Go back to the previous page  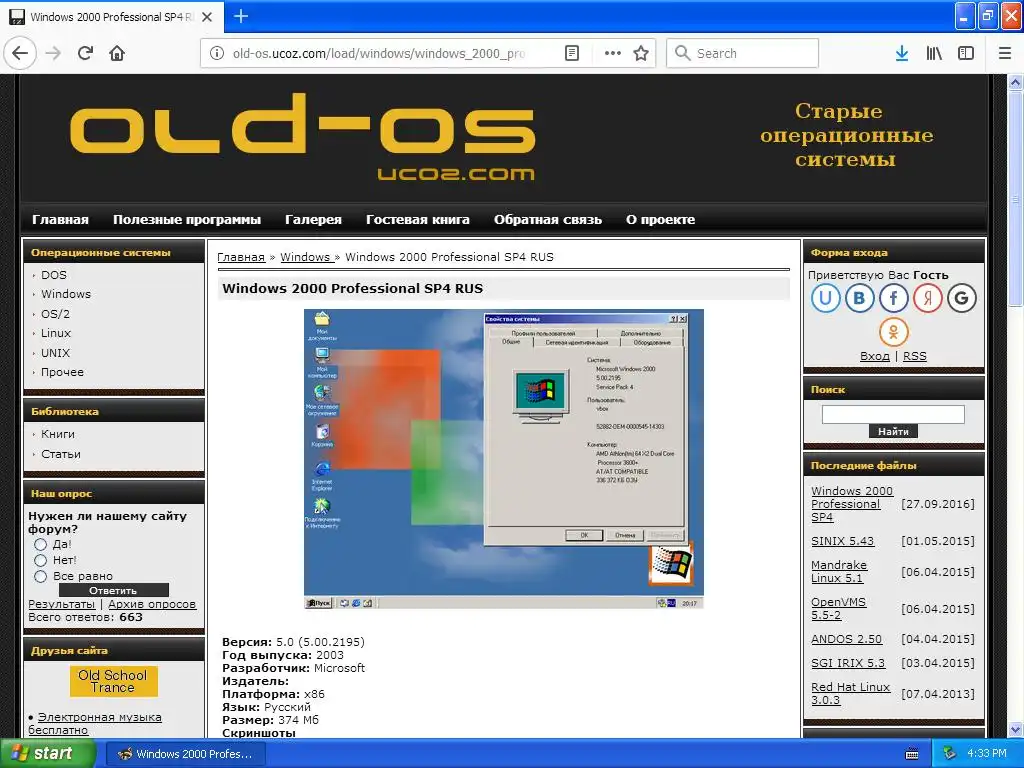tap(20, 53)
